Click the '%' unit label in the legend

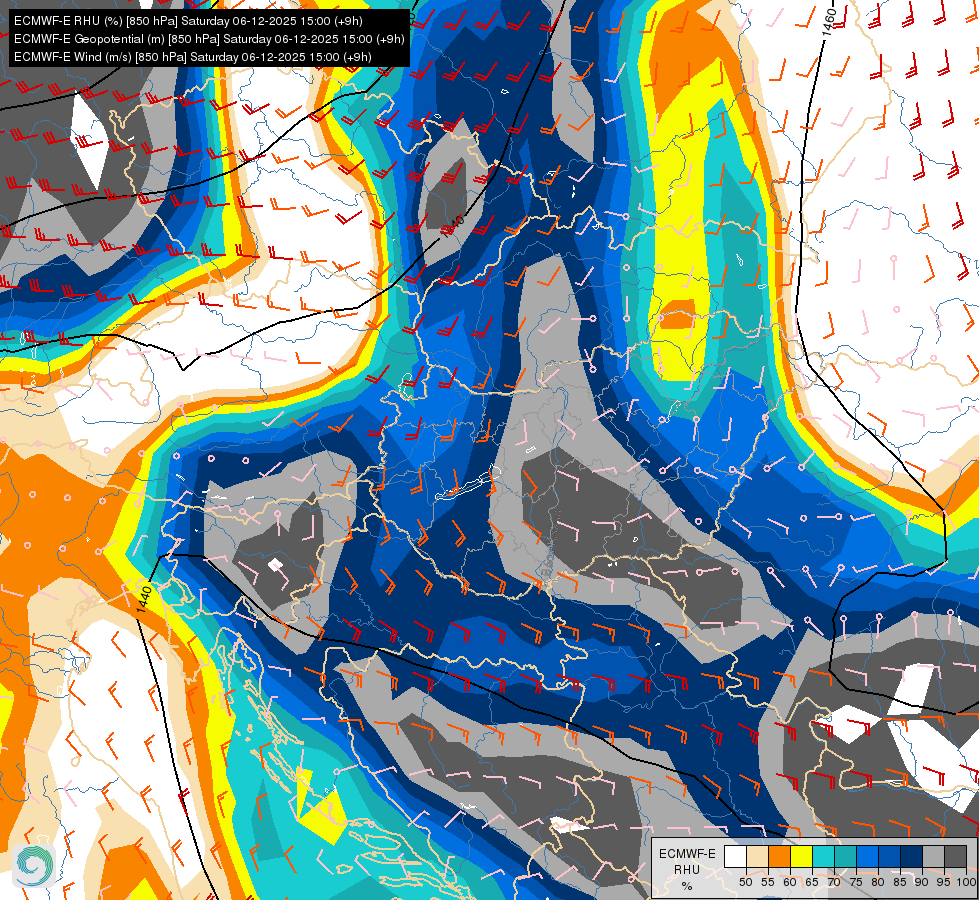[687, 886]
